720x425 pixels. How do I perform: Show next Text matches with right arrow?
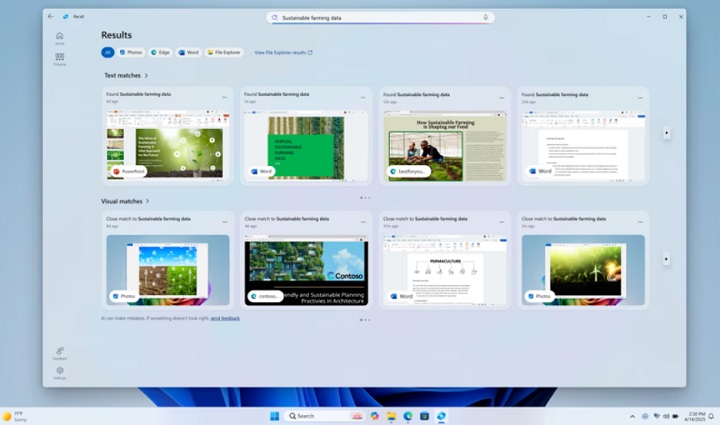[x=666, y=133]
